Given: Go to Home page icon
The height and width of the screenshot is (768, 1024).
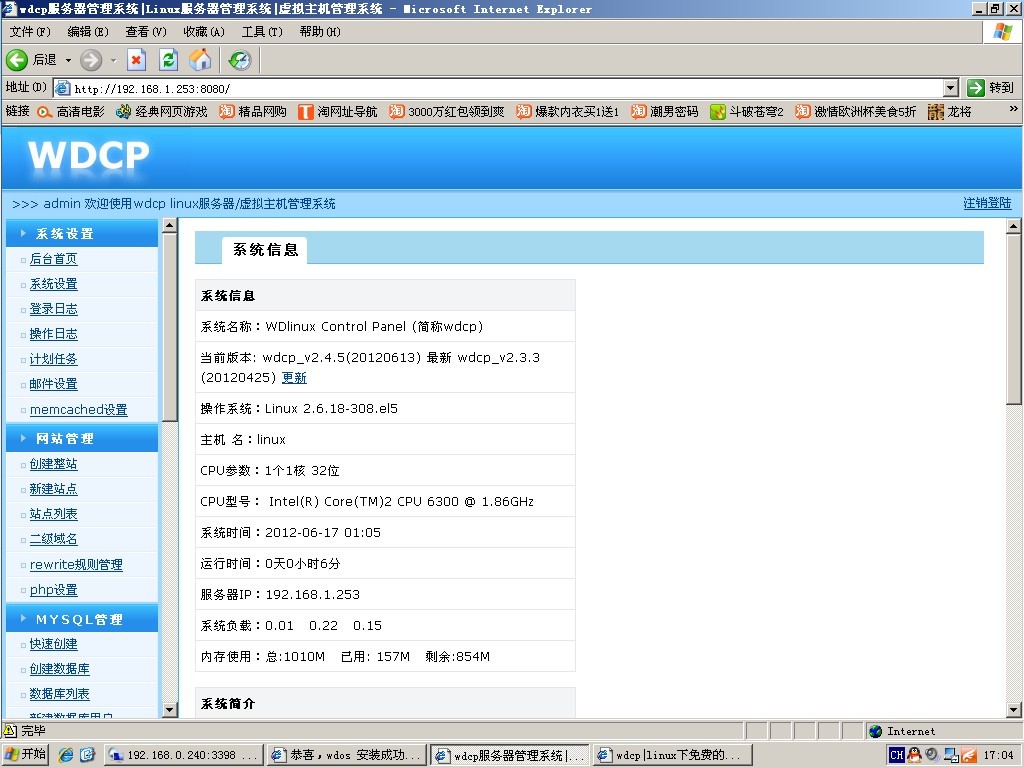Looking at the screenshot, I should tap(200, 60).
